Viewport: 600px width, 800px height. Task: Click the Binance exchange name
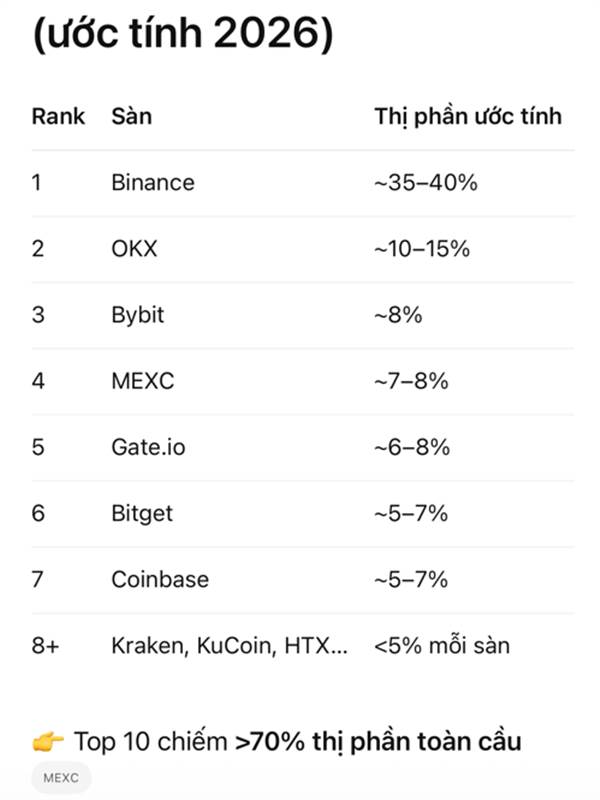pyautogui.click(x=152, y=183)
